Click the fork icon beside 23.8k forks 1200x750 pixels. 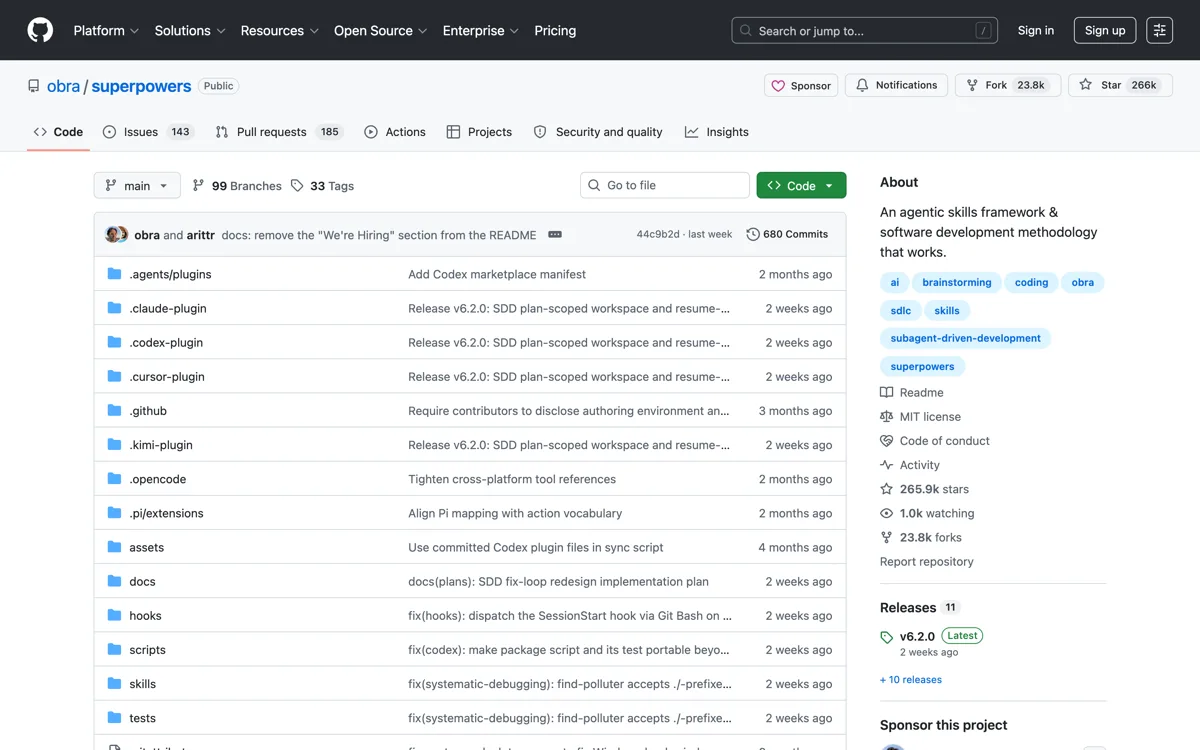pos(886,537)
